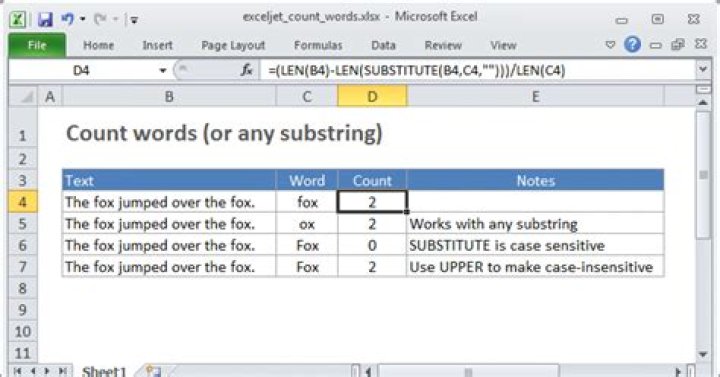This screenshot has height=377, width=720.
Task: Click the 'Word' table header cell
Action: click(307, 180)
